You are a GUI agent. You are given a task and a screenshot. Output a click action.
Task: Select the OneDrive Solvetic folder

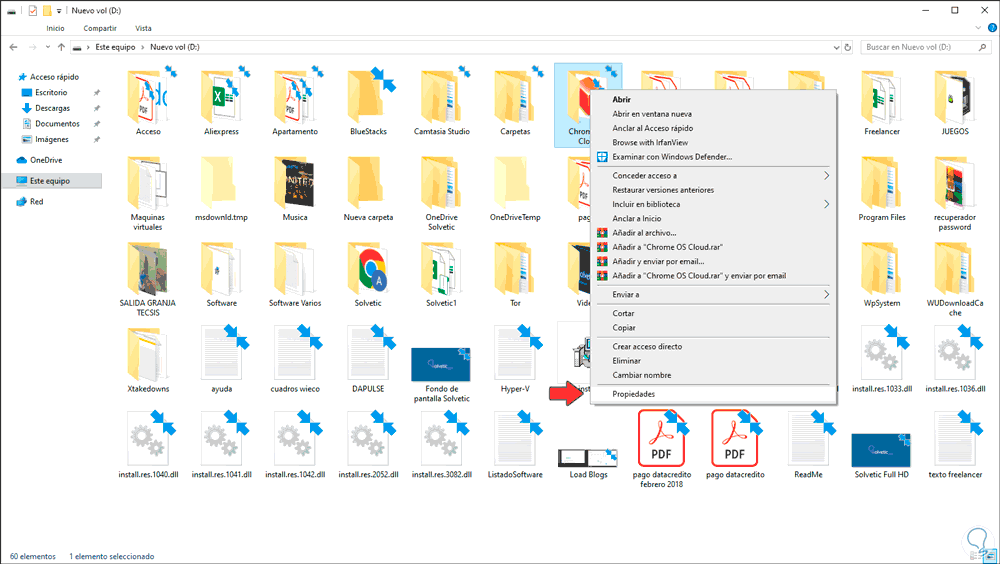441,184
